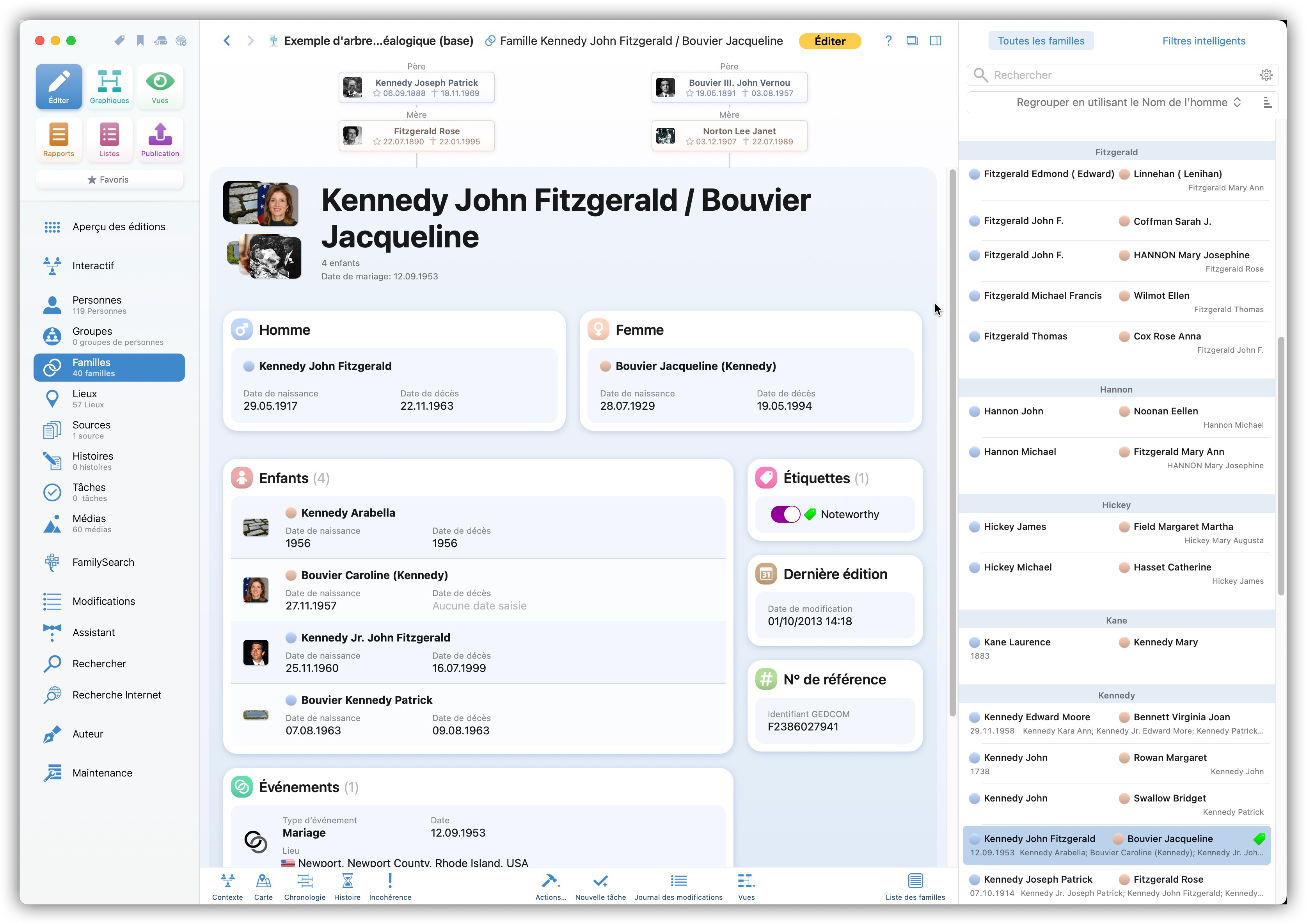Toggle the Noteworthy label switch
This screenshot has width=1307, height=924.
coord(786,514)
